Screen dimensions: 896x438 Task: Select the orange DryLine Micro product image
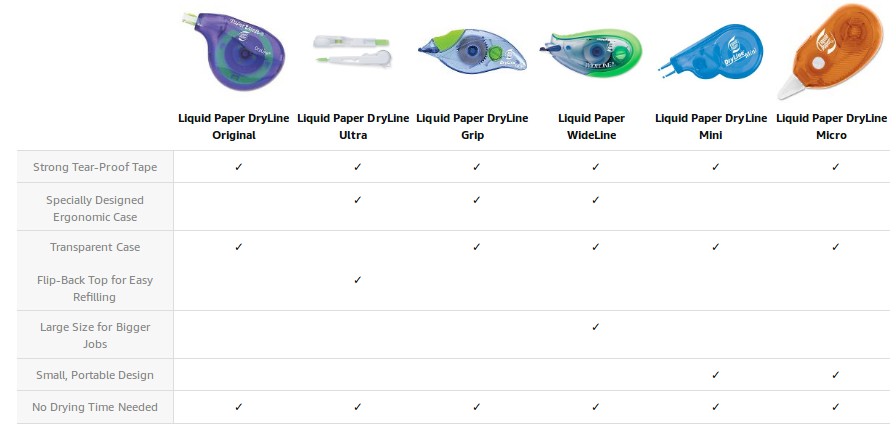point(832,51)
